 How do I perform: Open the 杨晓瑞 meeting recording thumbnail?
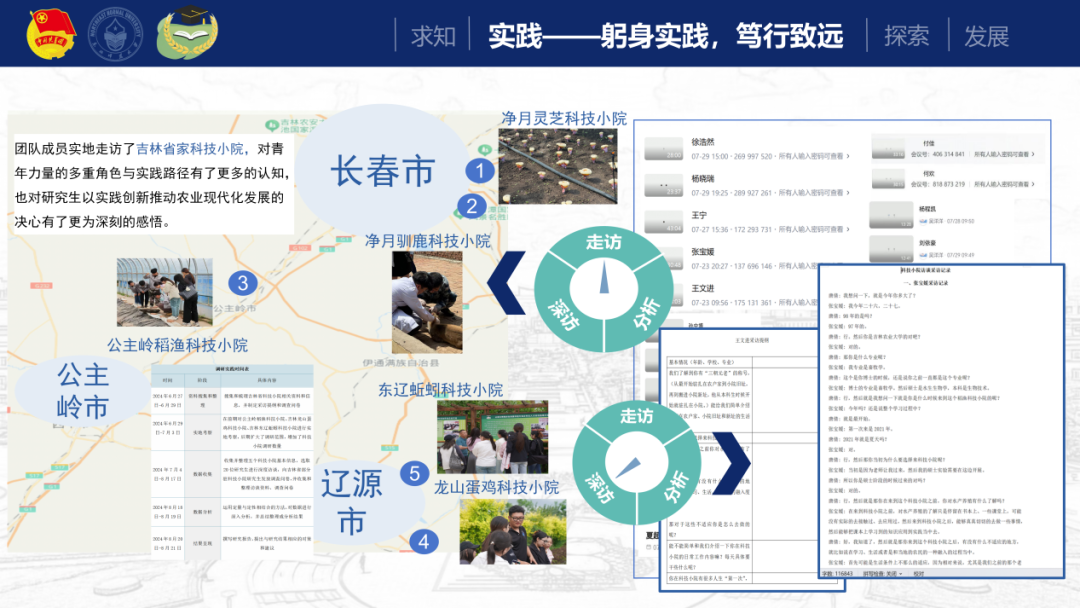point(662,186)
